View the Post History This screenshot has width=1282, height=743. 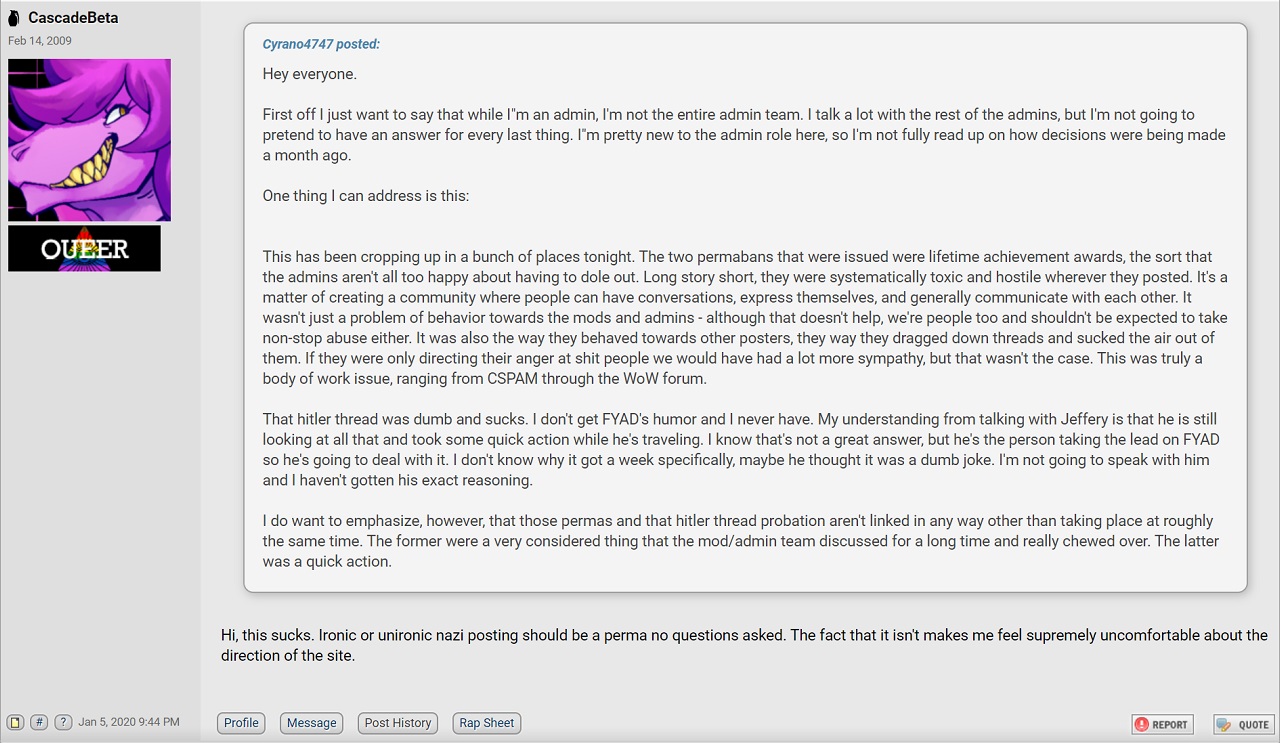(x=398, y=723)
